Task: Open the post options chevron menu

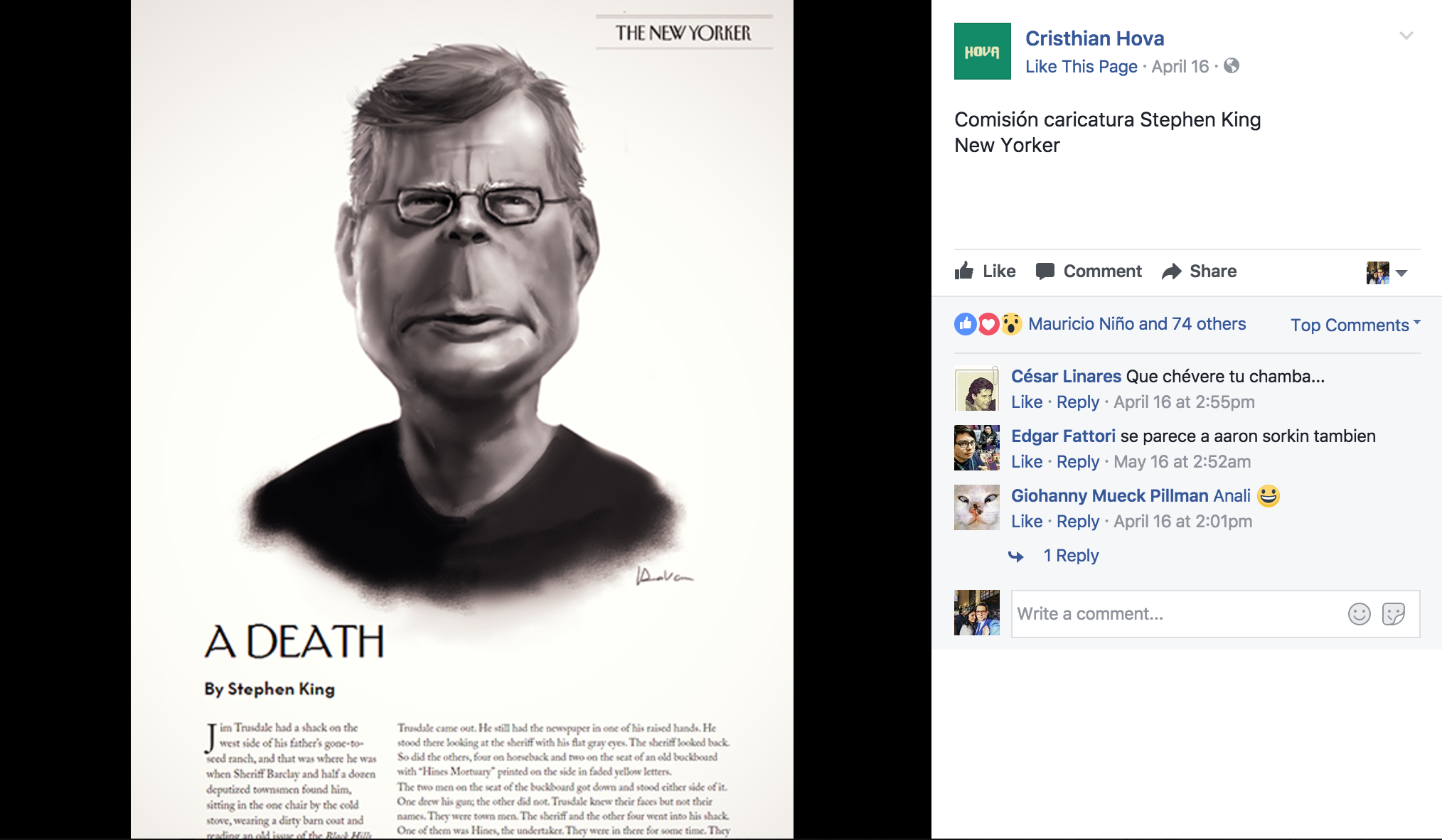Action: pos(1406,36)
